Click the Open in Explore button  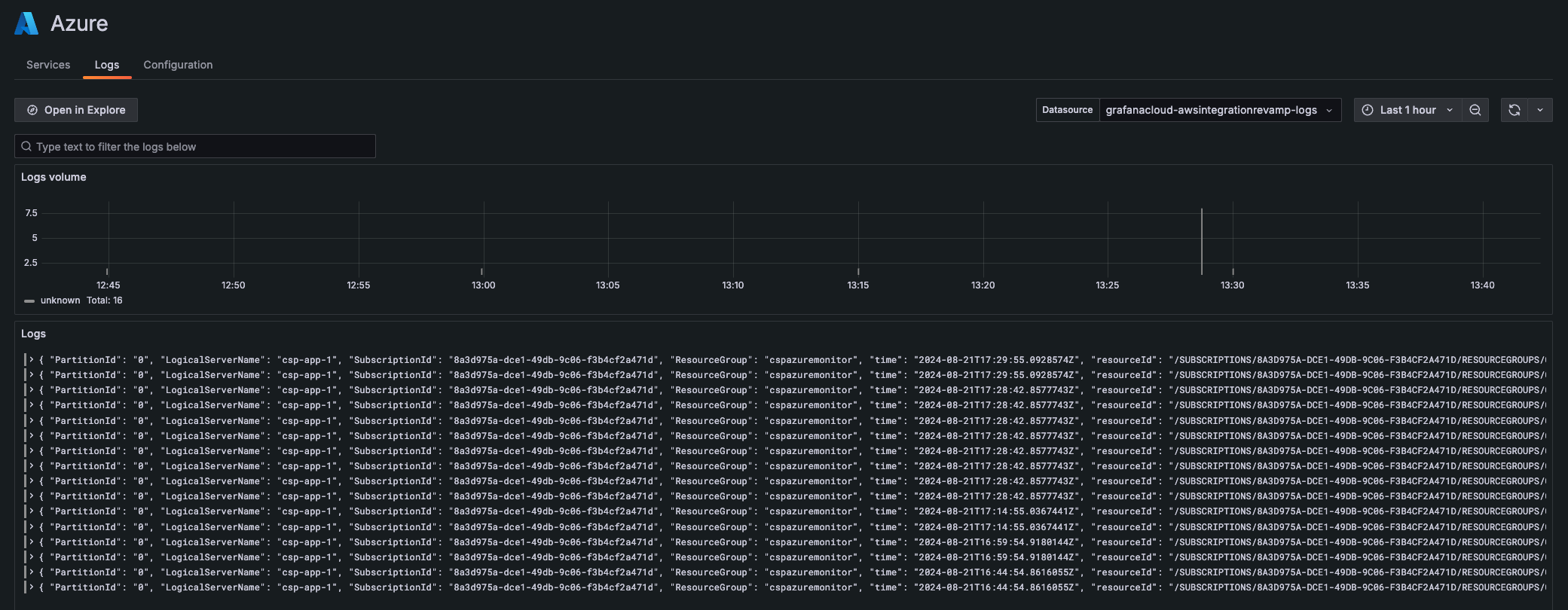(x=76, y=110)
